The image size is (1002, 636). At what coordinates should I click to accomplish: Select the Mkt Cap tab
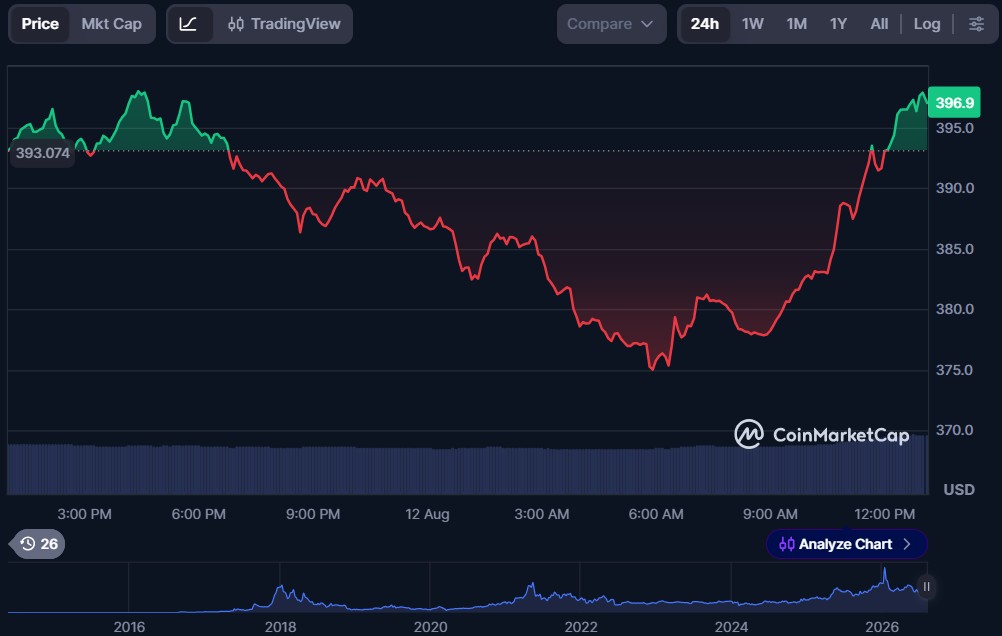click(111, 24)
